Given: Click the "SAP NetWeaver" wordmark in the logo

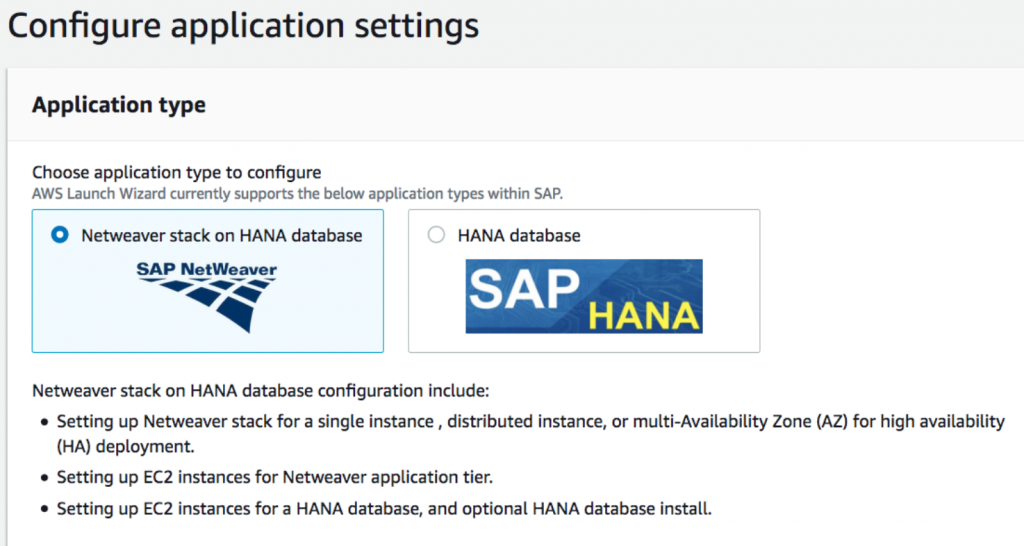Looking at the screenshot, I should 207,270.
